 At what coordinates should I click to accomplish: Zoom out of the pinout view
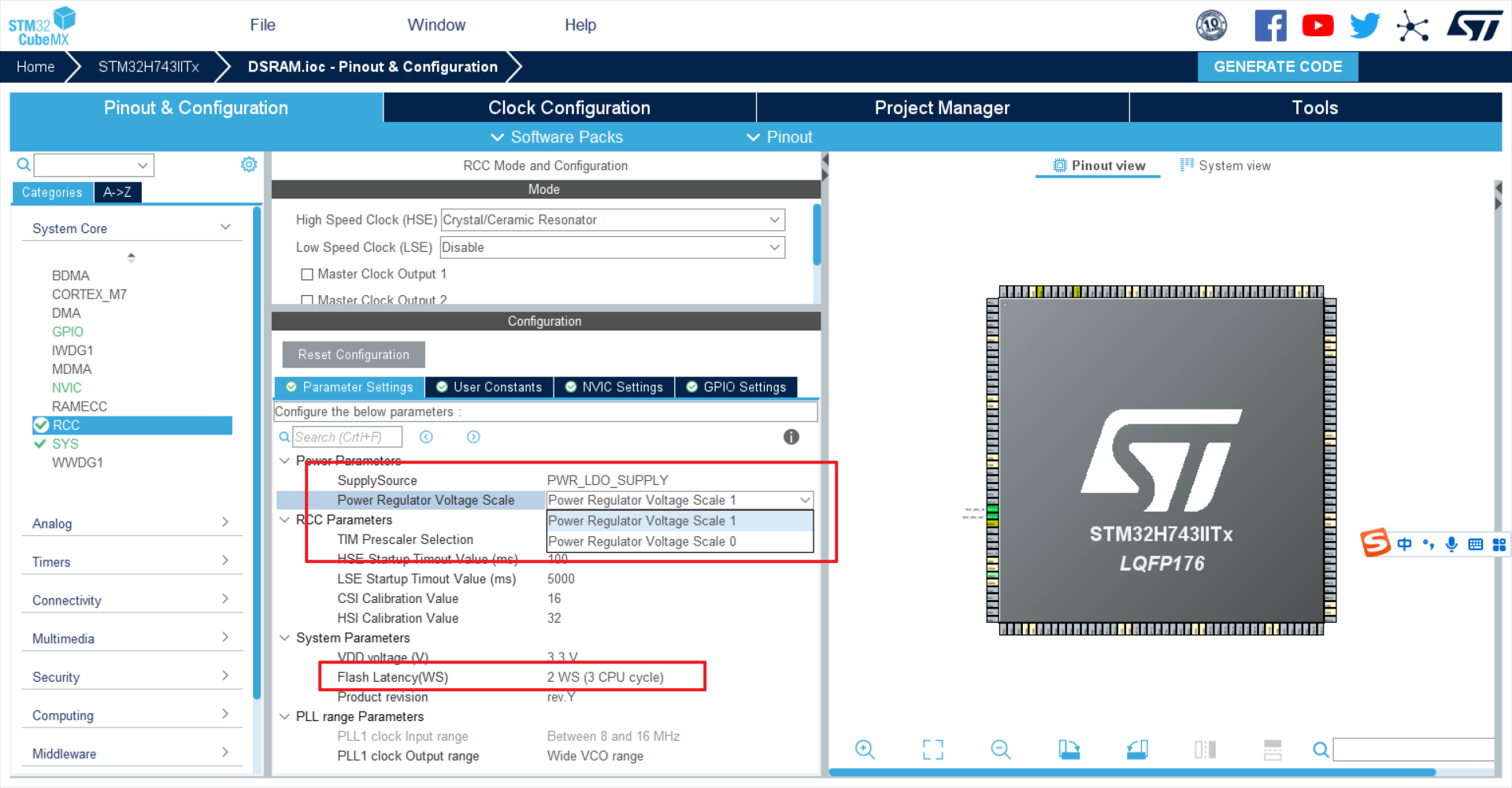tap(999, 749)
